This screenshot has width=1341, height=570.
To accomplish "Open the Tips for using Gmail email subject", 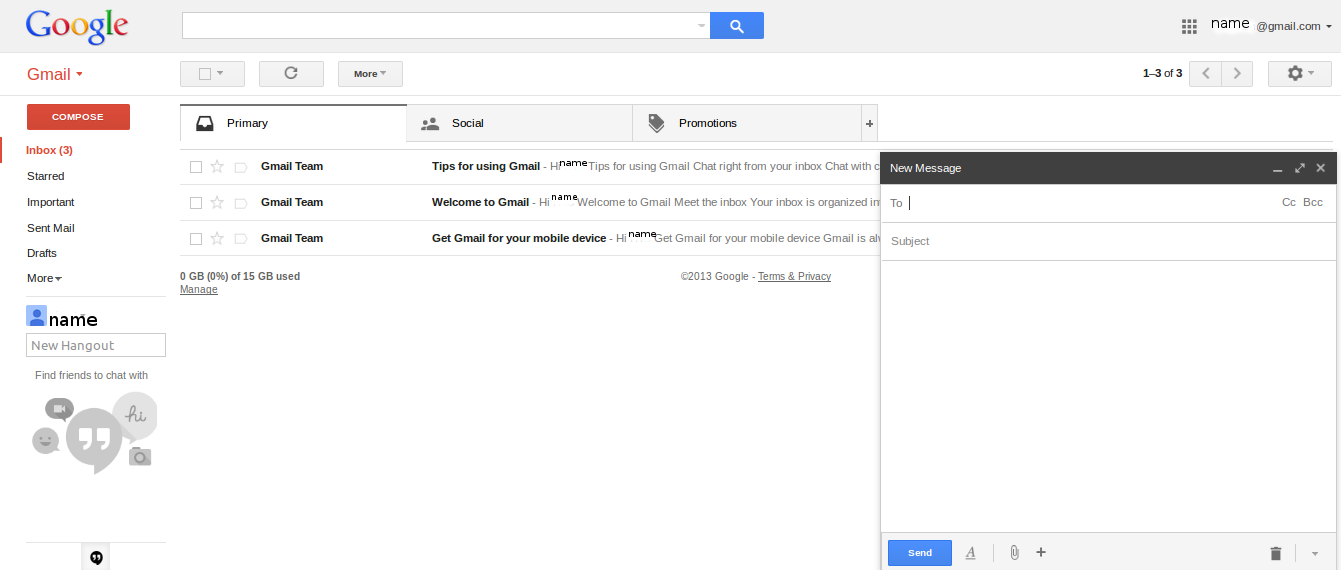I will coord(486,166).
